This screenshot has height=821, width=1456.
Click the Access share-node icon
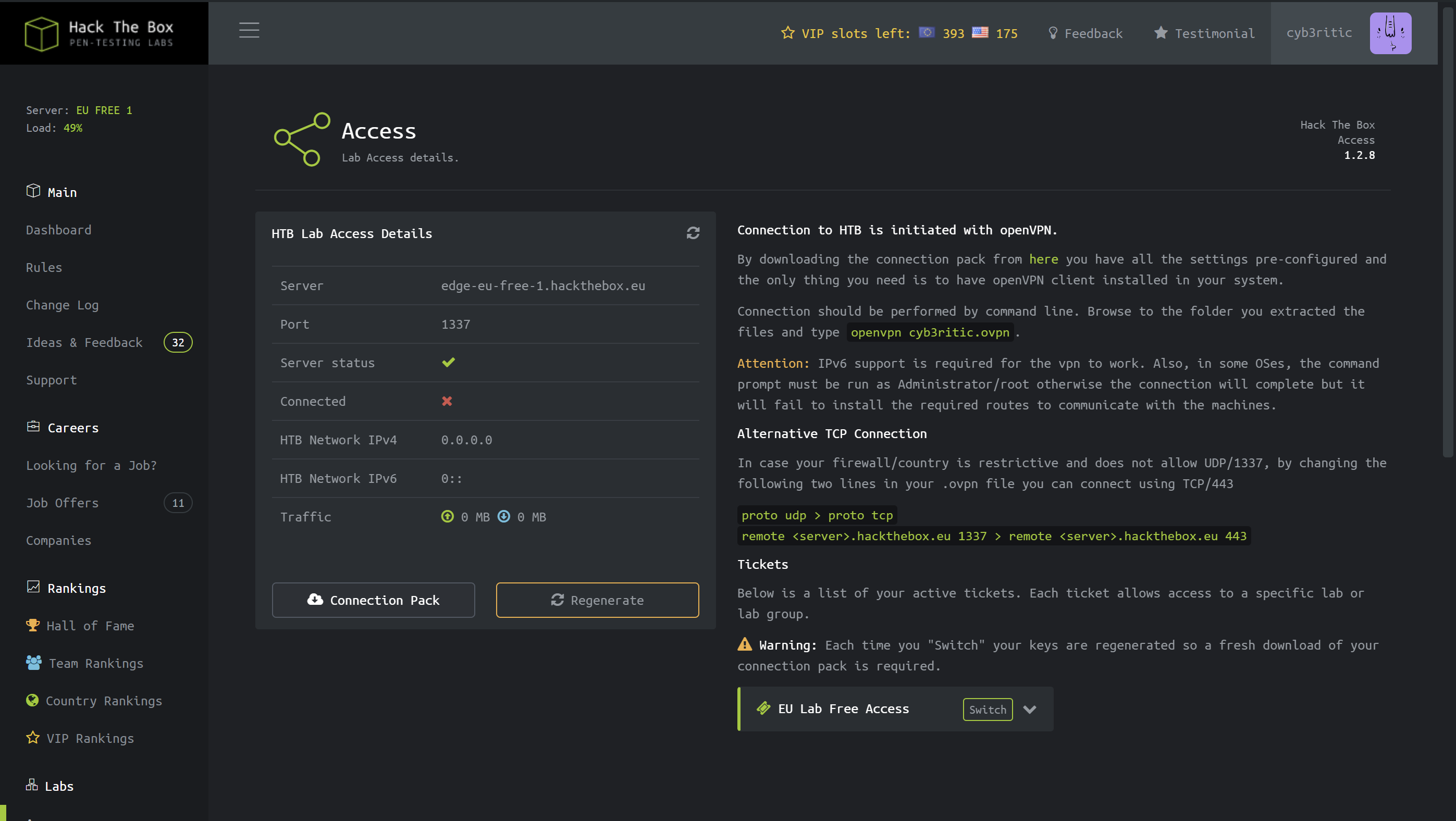302,139
